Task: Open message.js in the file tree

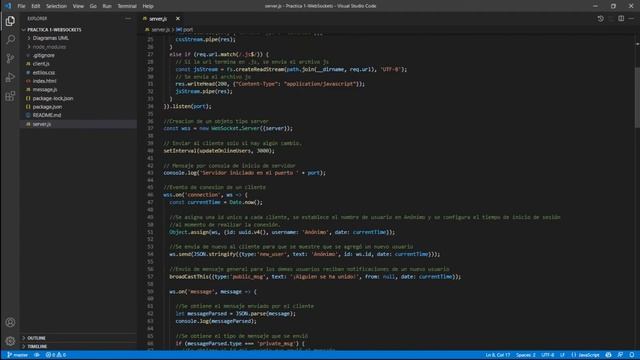Action: click(44, 90)
